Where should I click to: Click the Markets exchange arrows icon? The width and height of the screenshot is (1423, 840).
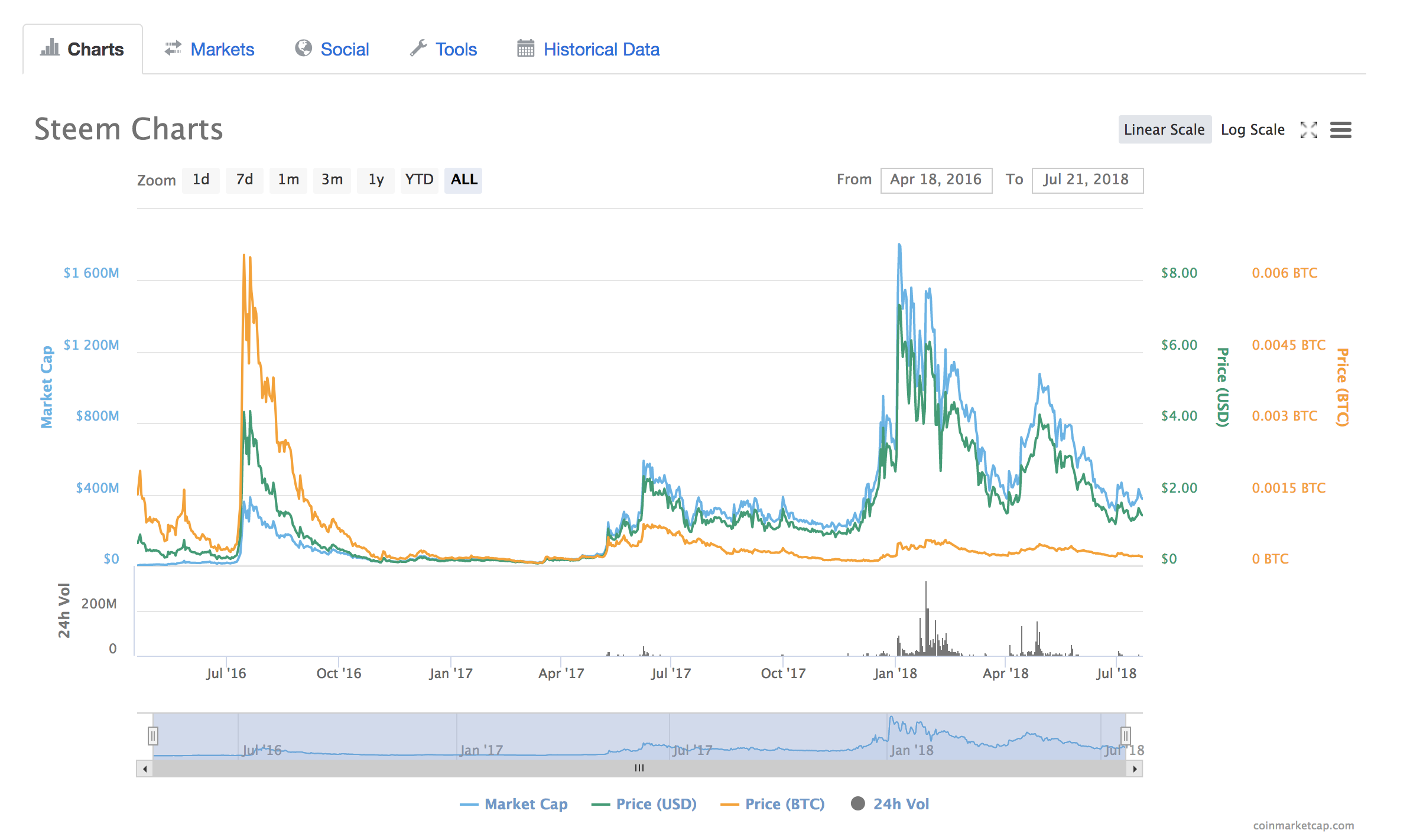pos(173,48)
